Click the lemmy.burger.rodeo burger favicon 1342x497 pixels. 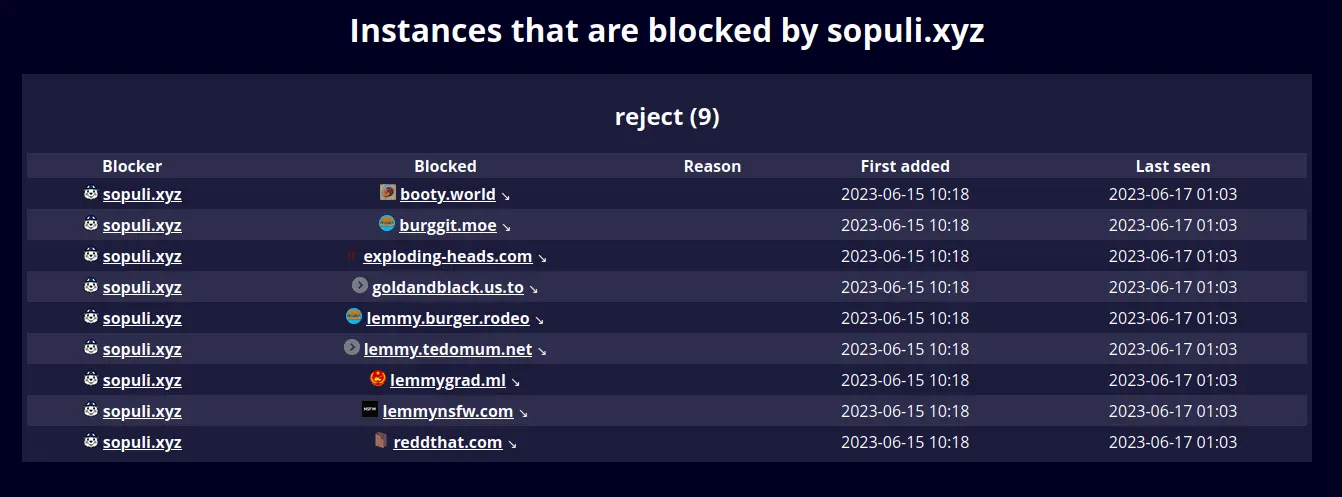click(354, 316)
